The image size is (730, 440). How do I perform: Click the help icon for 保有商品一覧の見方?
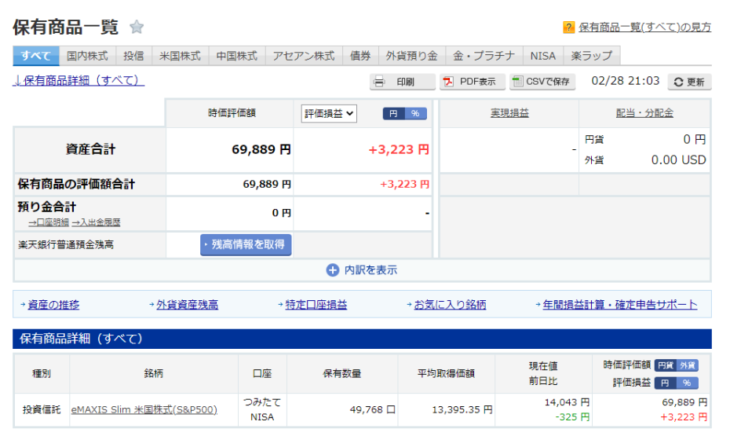[569, 28]
